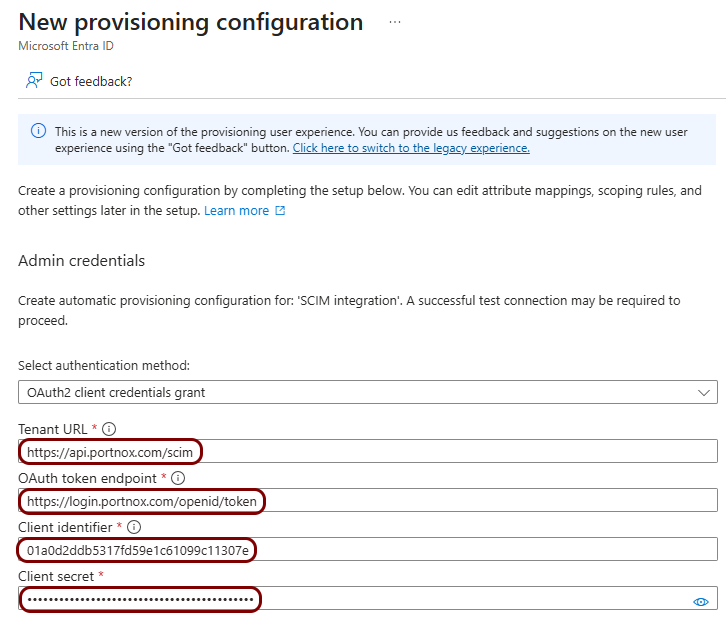Open the Learn more link
Image resolution: width=726 pixels, height=617 pixels.
point(237,211)
